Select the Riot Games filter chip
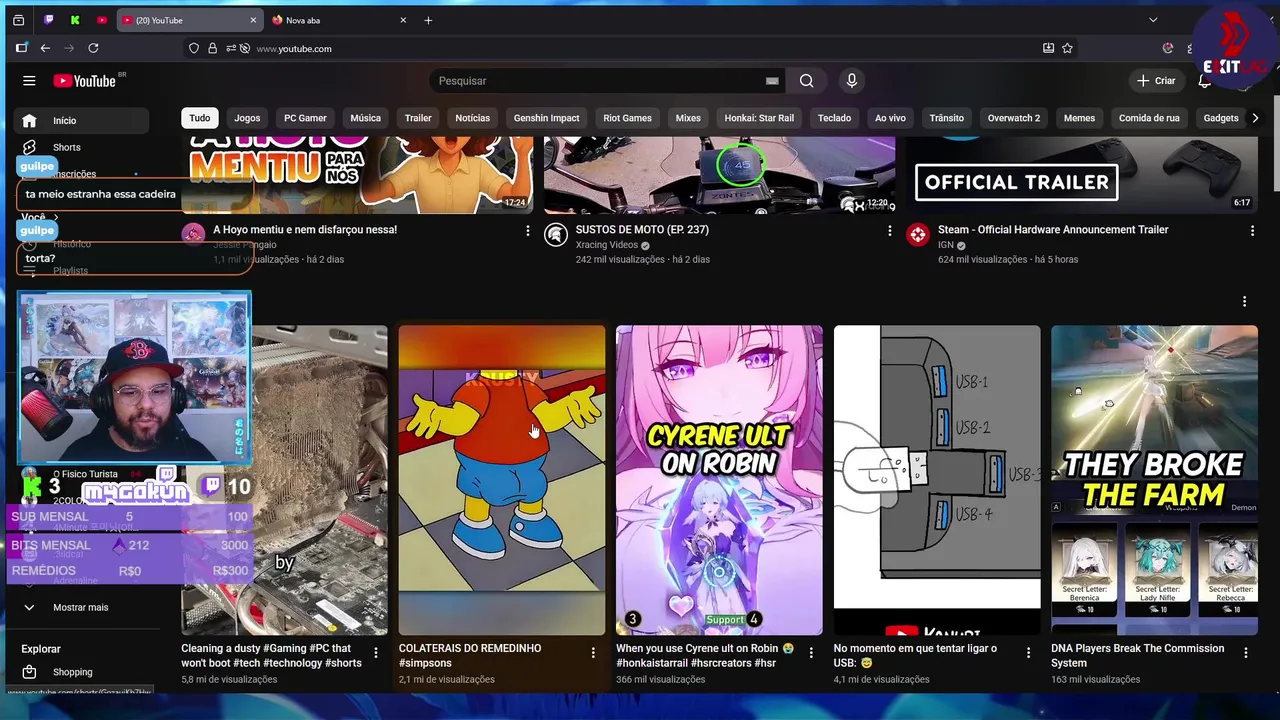 627,118
